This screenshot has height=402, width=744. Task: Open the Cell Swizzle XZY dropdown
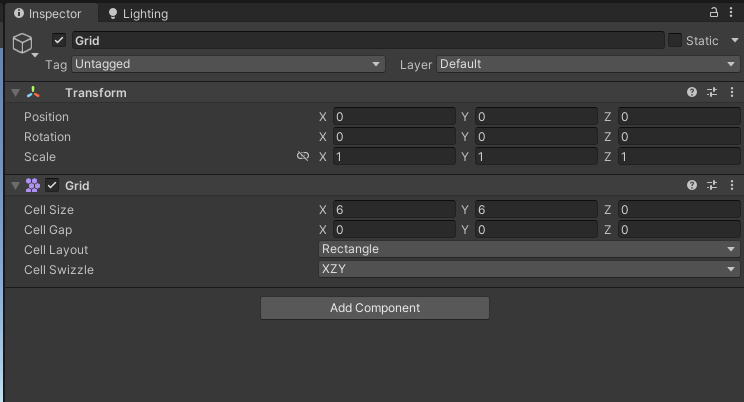(529, 269)
